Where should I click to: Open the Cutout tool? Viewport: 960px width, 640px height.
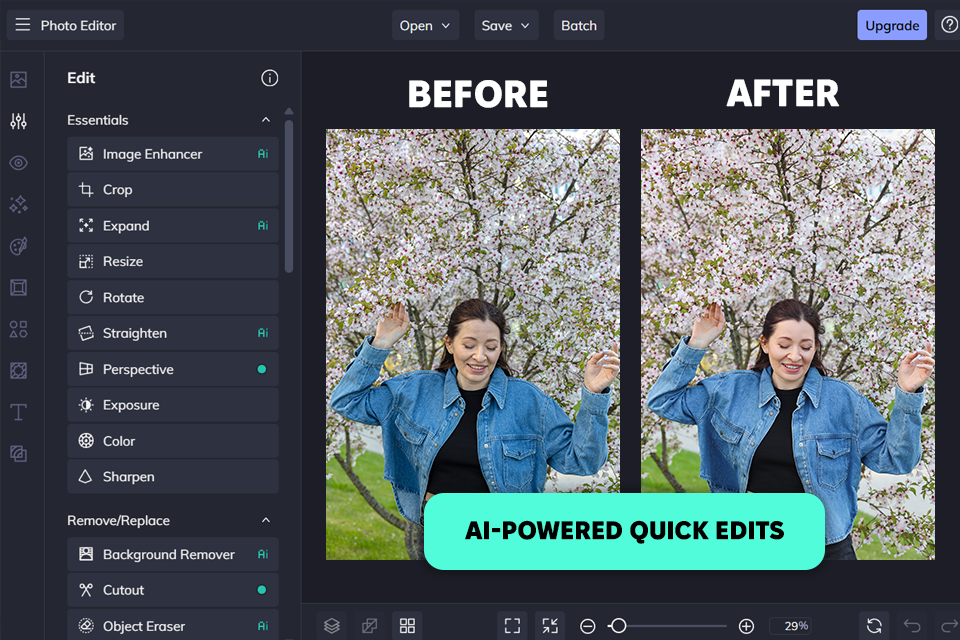pyautogui.click(x=173, y=590)
